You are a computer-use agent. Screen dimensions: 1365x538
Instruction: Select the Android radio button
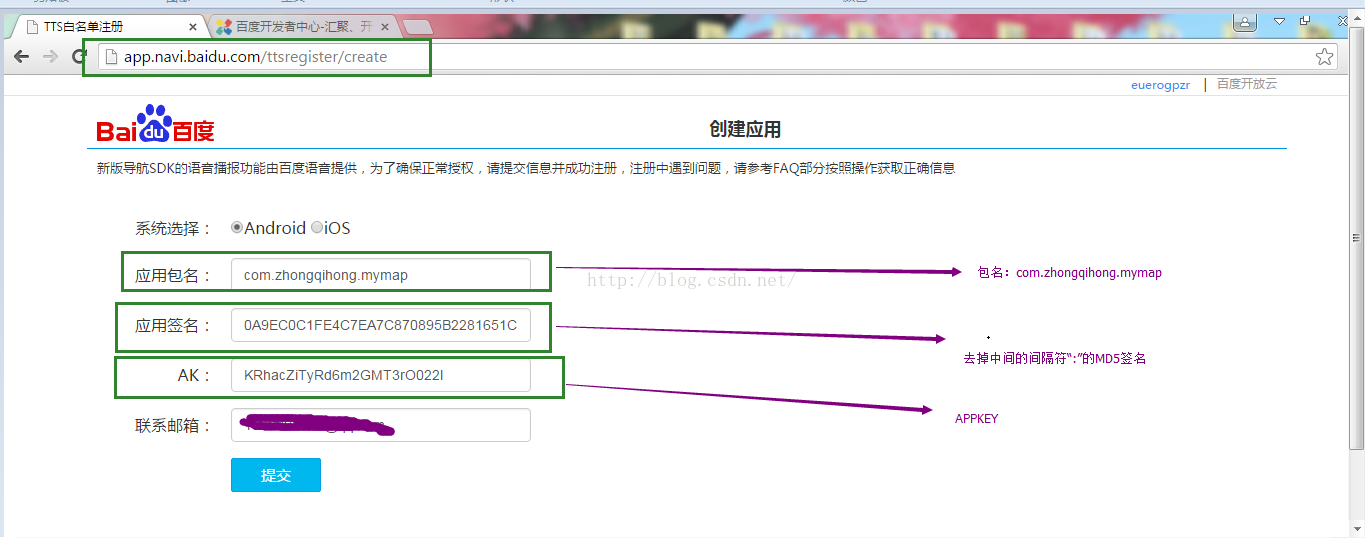(x=237, y=228)
